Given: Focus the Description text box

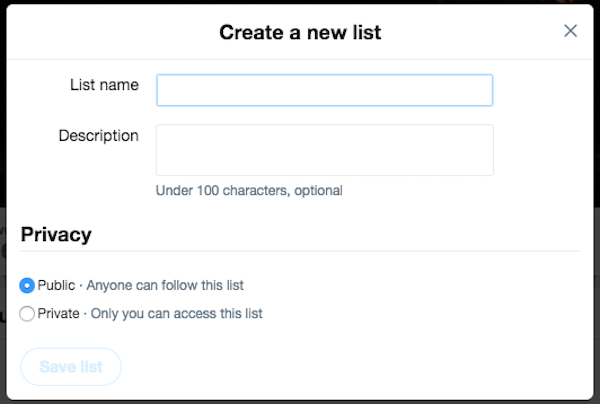Looking at the screenshot, I should 324,150.
